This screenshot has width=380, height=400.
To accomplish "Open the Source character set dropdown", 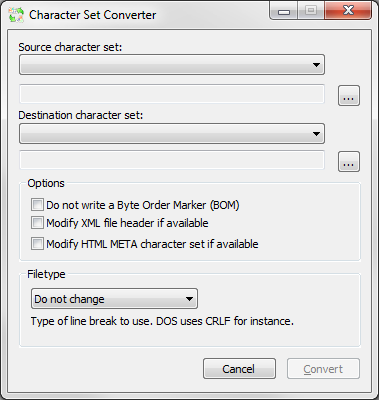I will pyautogui.click(x=172, y=65).
